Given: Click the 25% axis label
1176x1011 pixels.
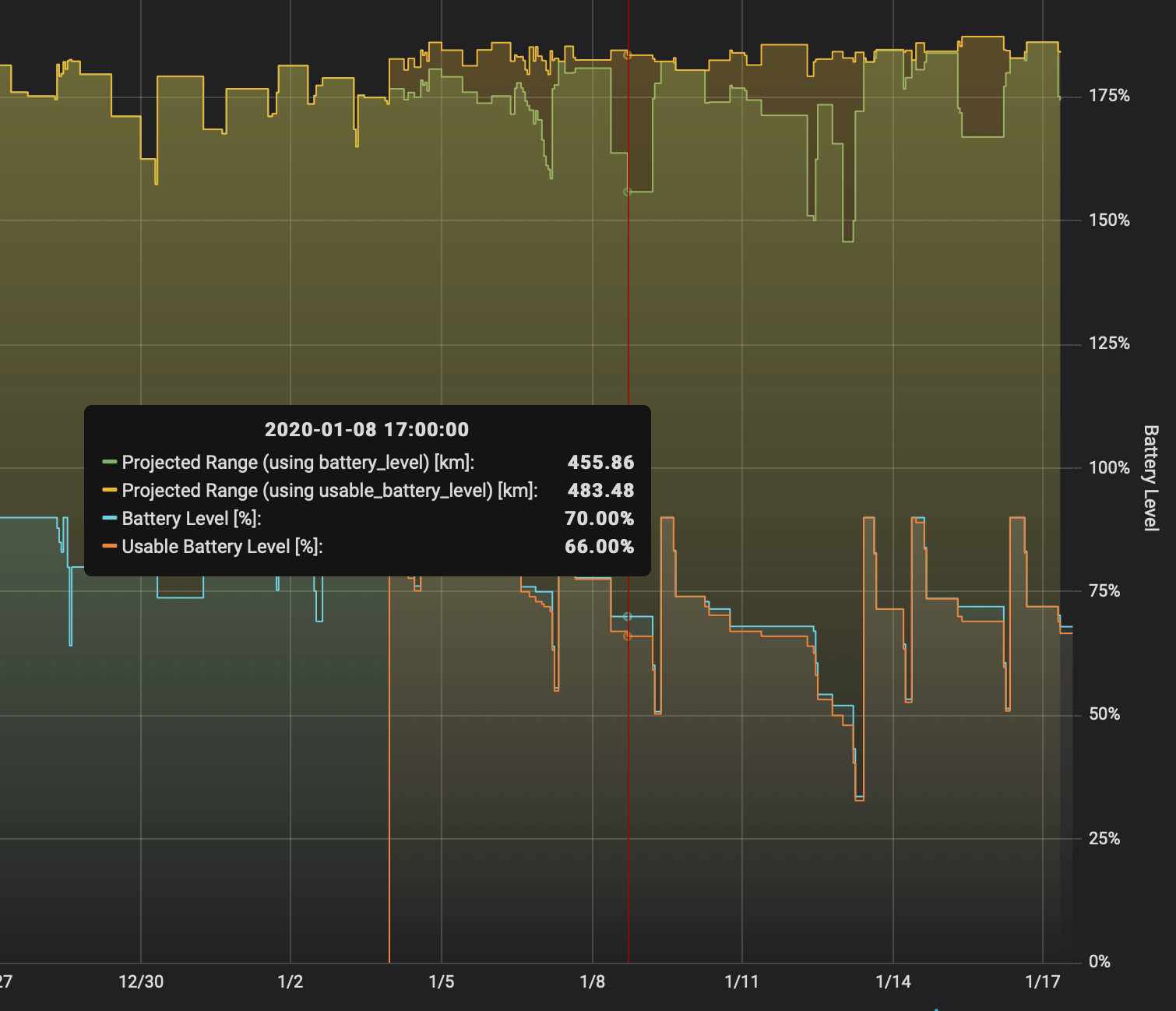Looking at the screenshot, I should tap(1104, 839).
